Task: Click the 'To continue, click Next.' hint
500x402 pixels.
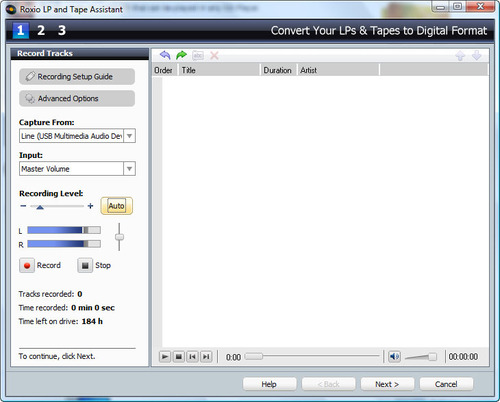Action: coord(57,356)
